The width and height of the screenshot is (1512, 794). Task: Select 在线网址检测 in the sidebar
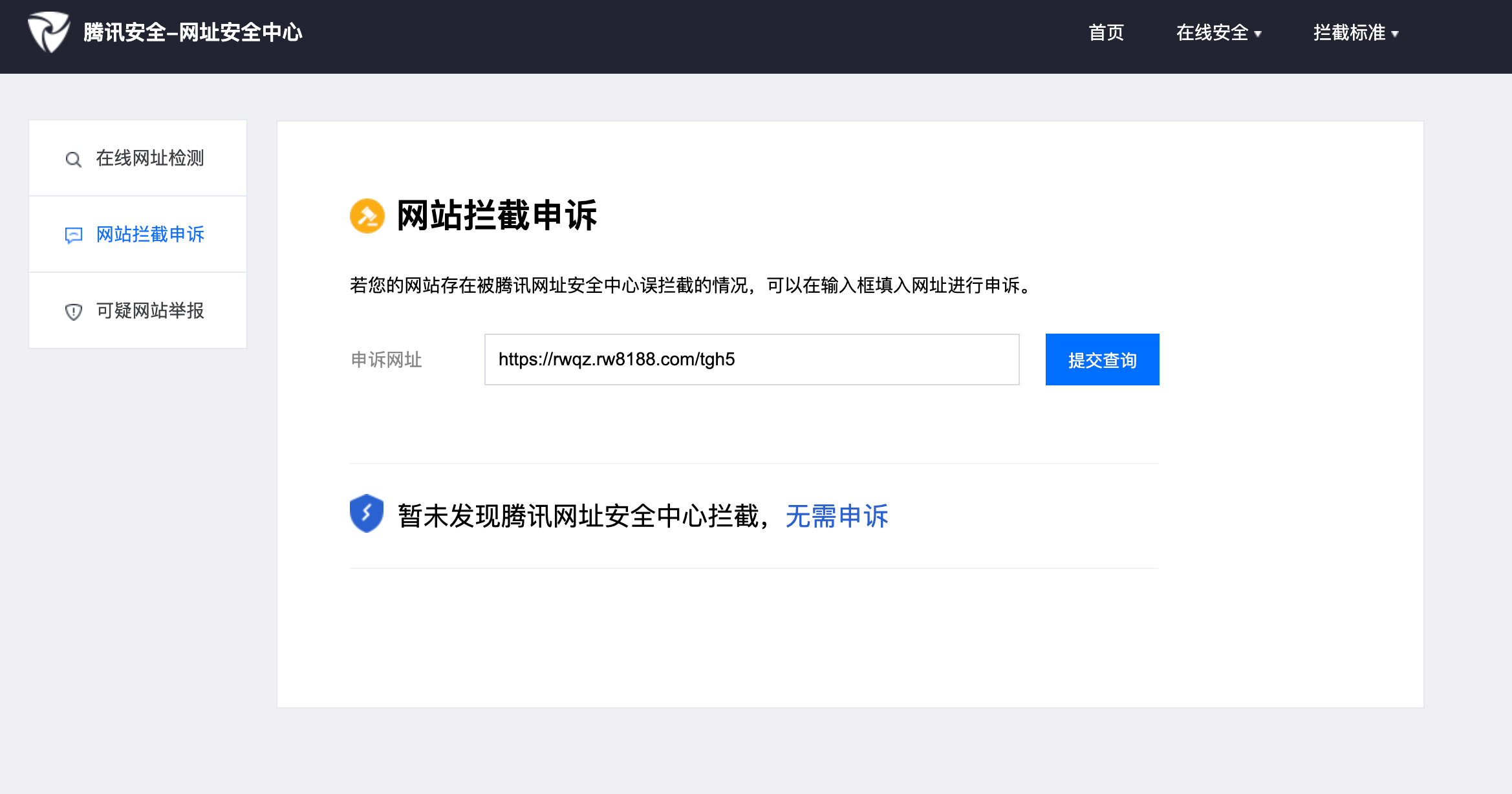point(150,158)
